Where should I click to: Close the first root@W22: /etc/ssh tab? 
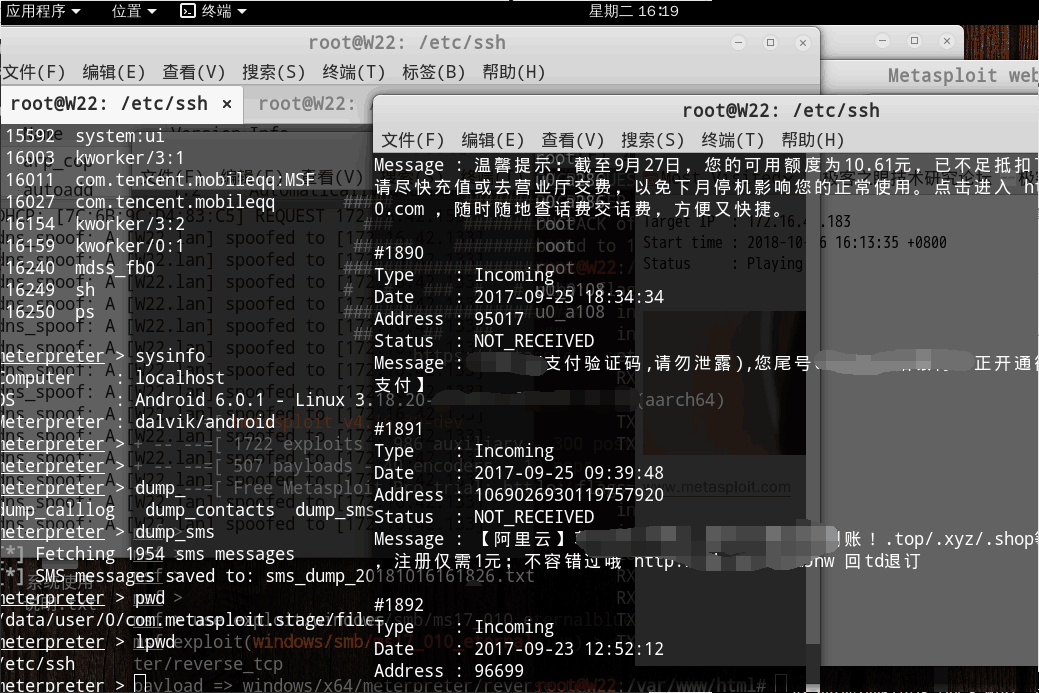[x=227, y=104]
